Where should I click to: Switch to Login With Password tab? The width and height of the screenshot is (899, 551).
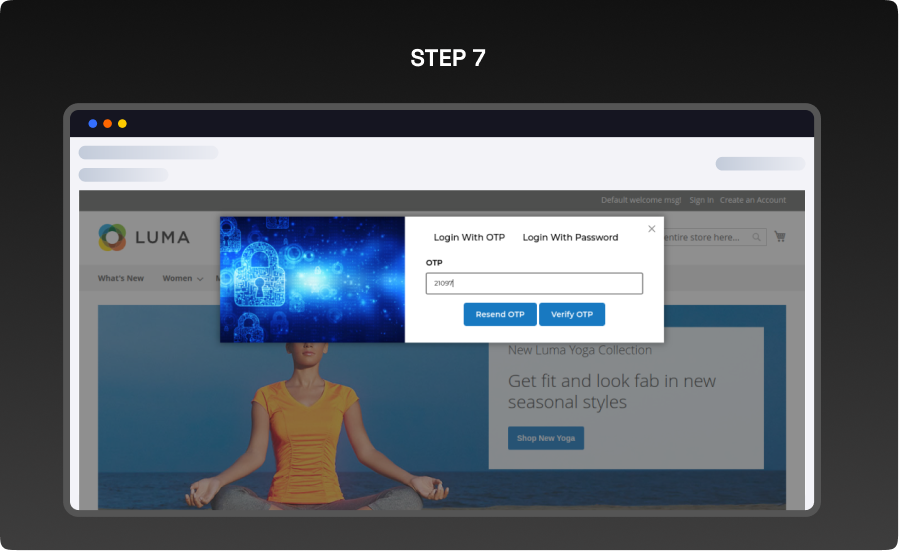pyautogui.click(x=570, y=238)
